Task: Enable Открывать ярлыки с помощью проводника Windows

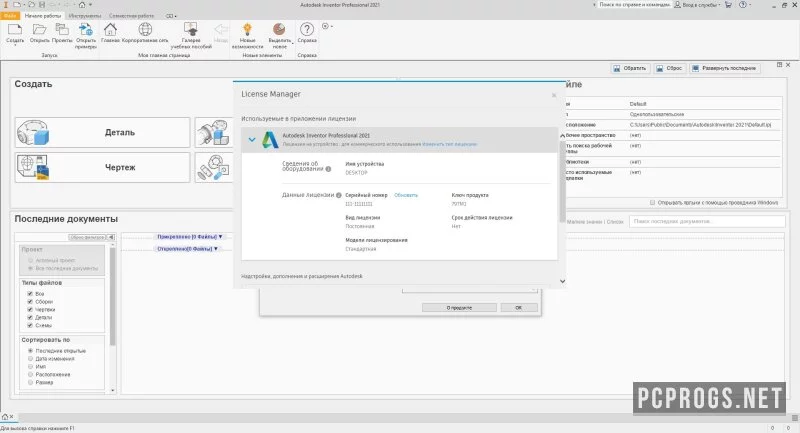Action: [x=652, y=202]
